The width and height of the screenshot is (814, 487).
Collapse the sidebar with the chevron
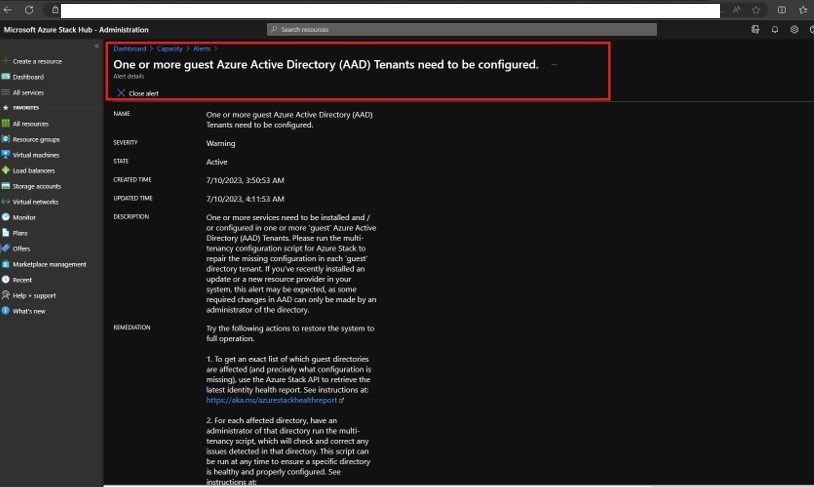point(97,46)
